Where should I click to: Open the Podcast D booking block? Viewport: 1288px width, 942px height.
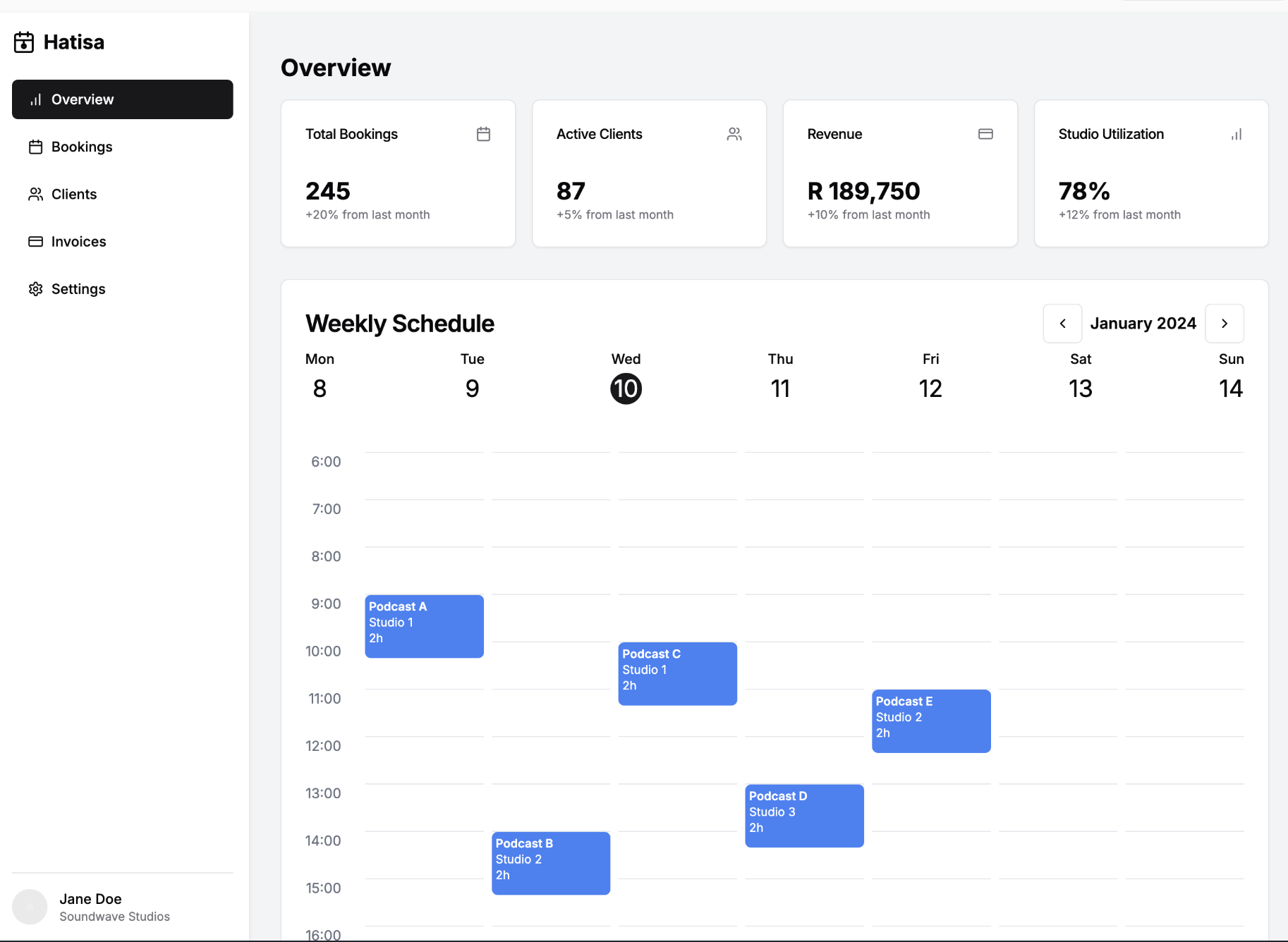[805, 816]
